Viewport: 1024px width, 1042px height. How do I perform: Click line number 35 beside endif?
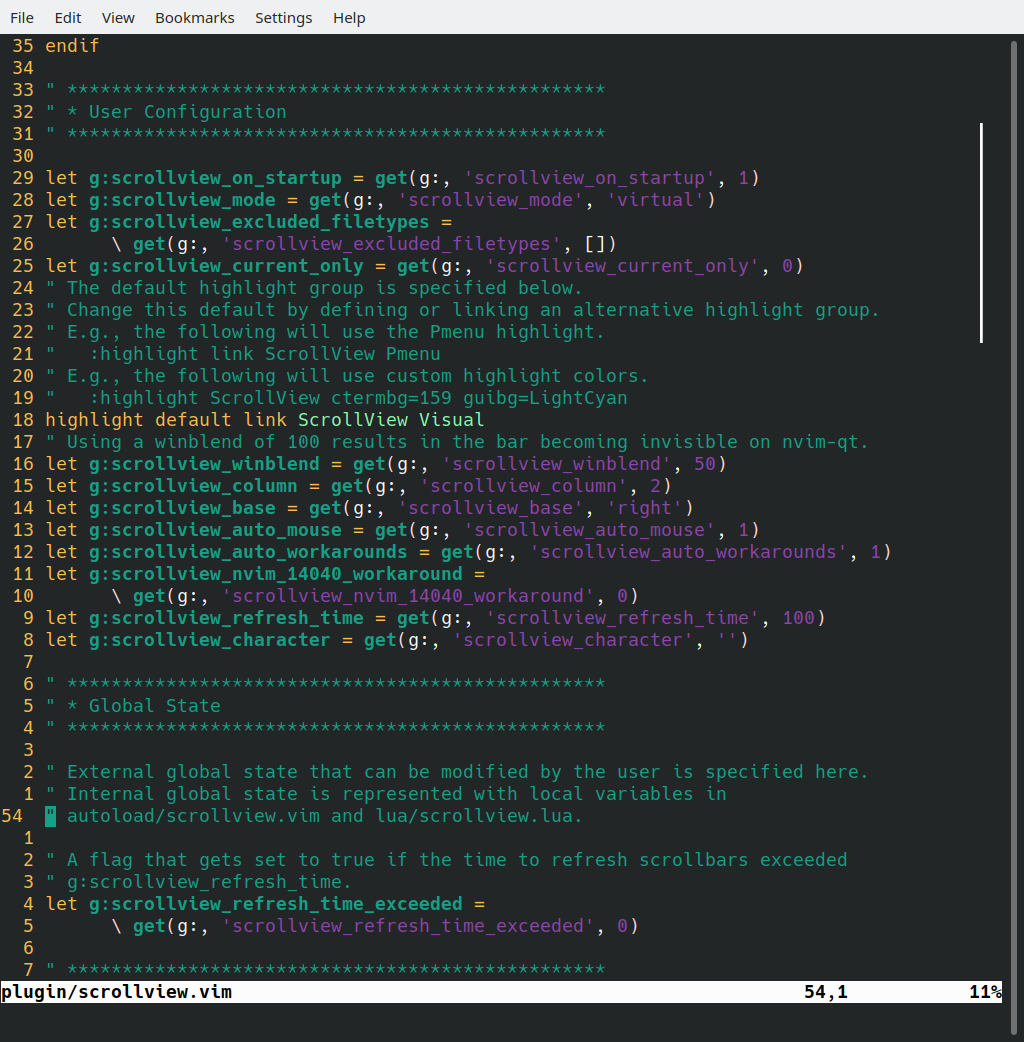(x=22, y=45)
